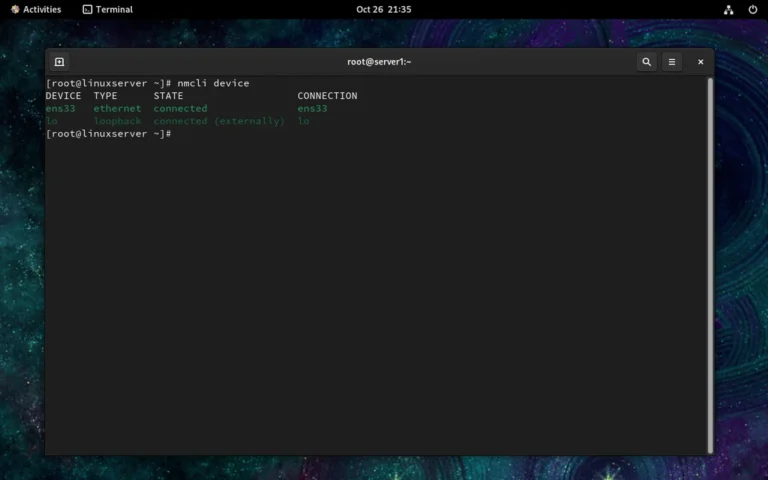Open a new terminal tab

click(x=59, y=62)
